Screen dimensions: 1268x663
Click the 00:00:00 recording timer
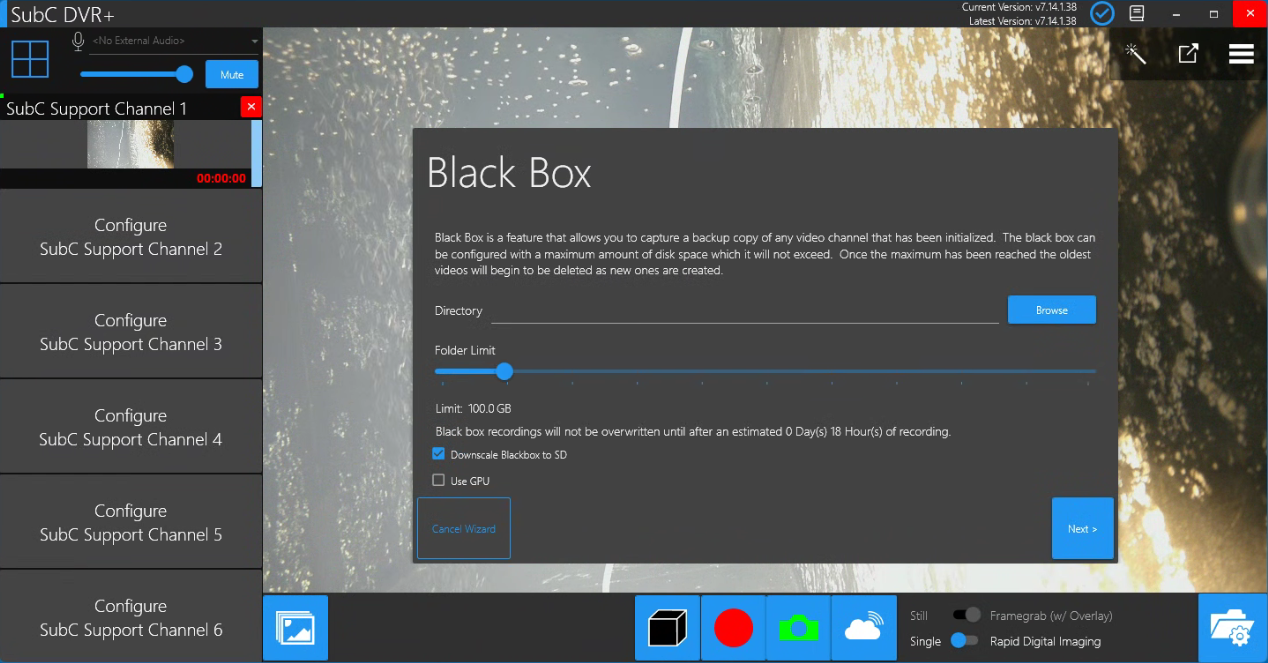click(221, 179)
